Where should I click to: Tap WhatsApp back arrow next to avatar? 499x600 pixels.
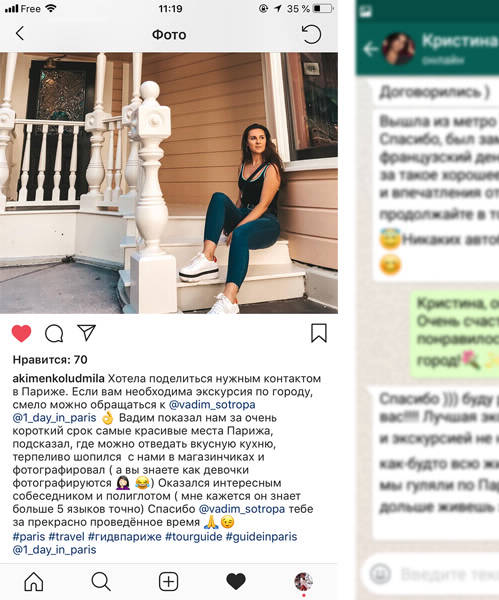pos(370,49)
